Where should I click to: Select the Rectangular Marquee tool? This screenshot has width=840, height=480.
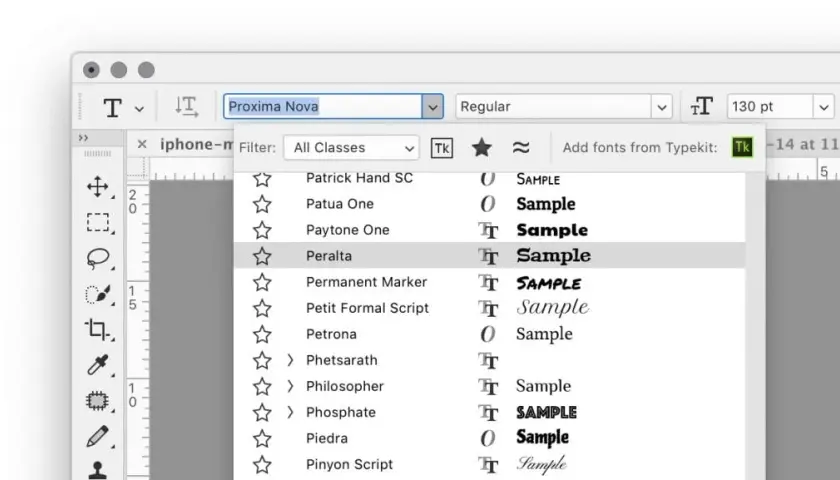pyautogui.click(x=98, y=222)
